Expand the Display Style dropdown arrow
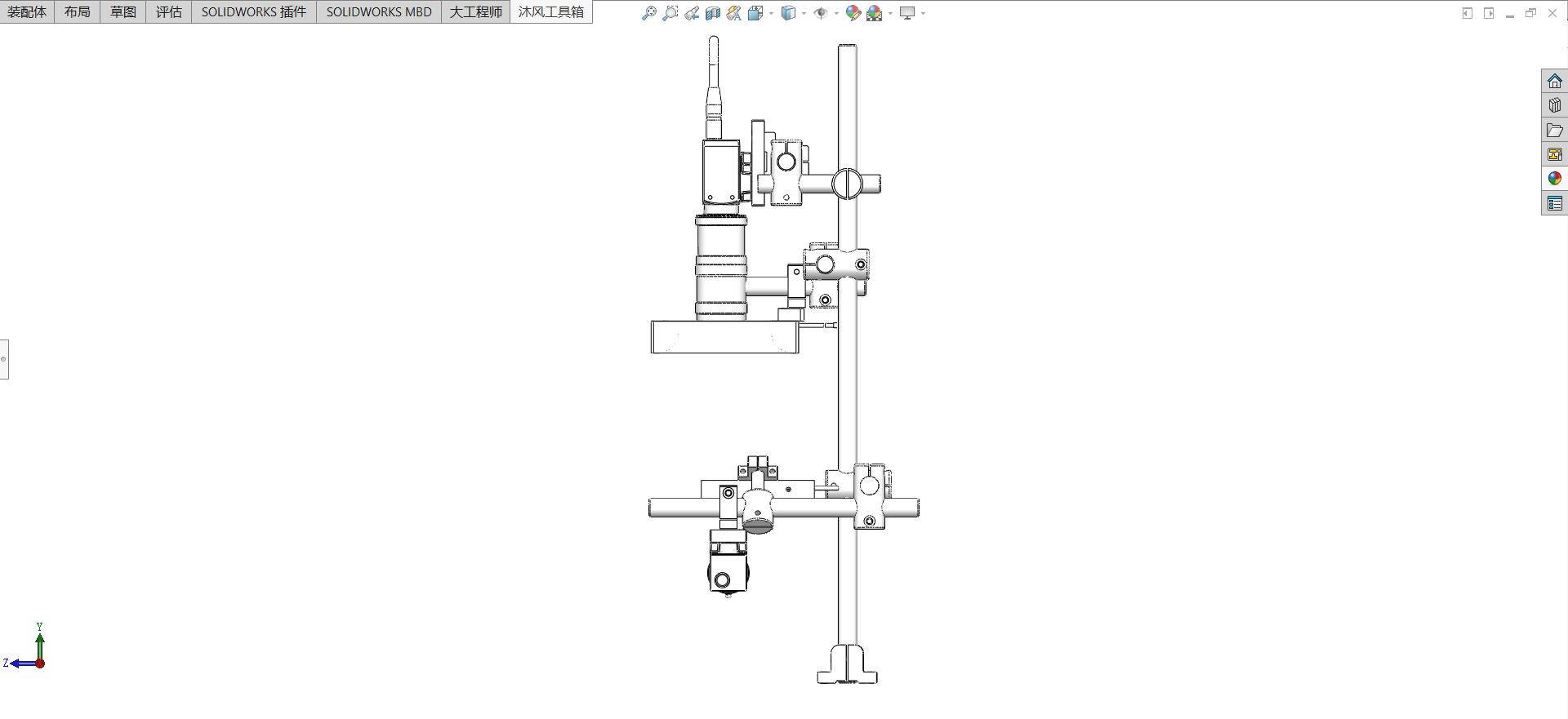This screenshot has width=1568, height=719. pyautogui.click(x=804, y=13)
